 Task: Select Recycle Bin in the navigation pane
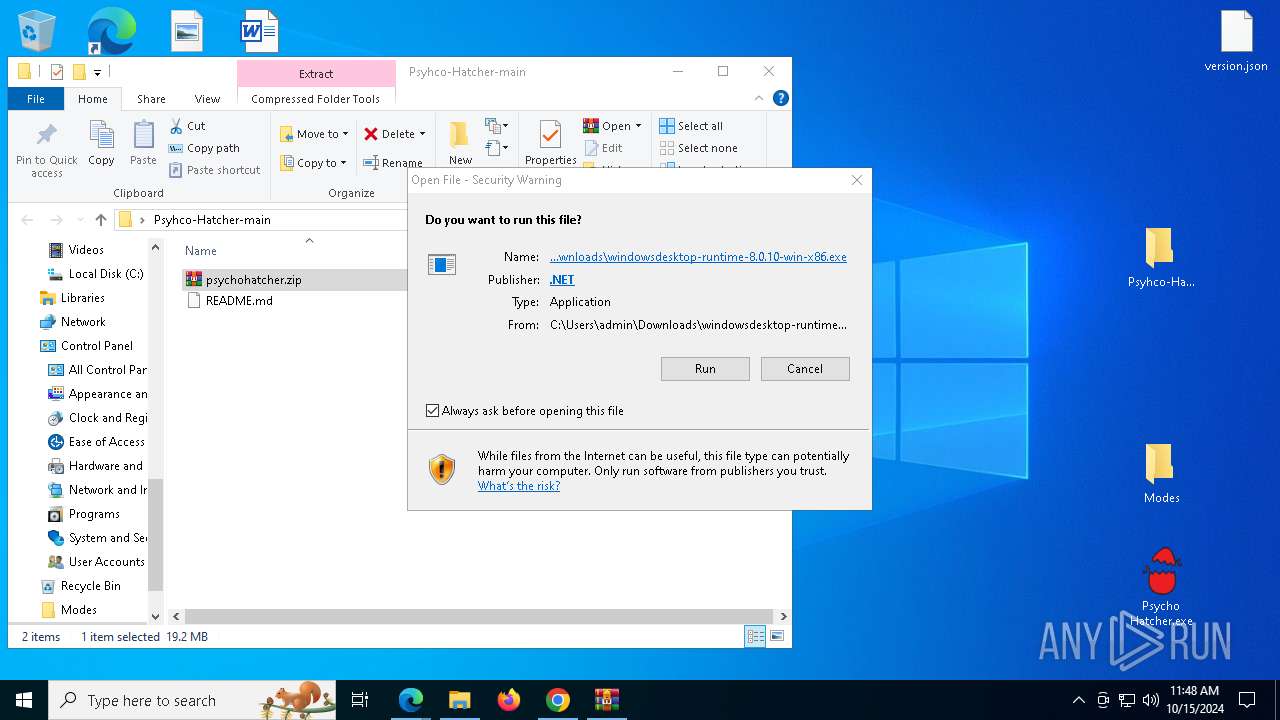(90, 586)
